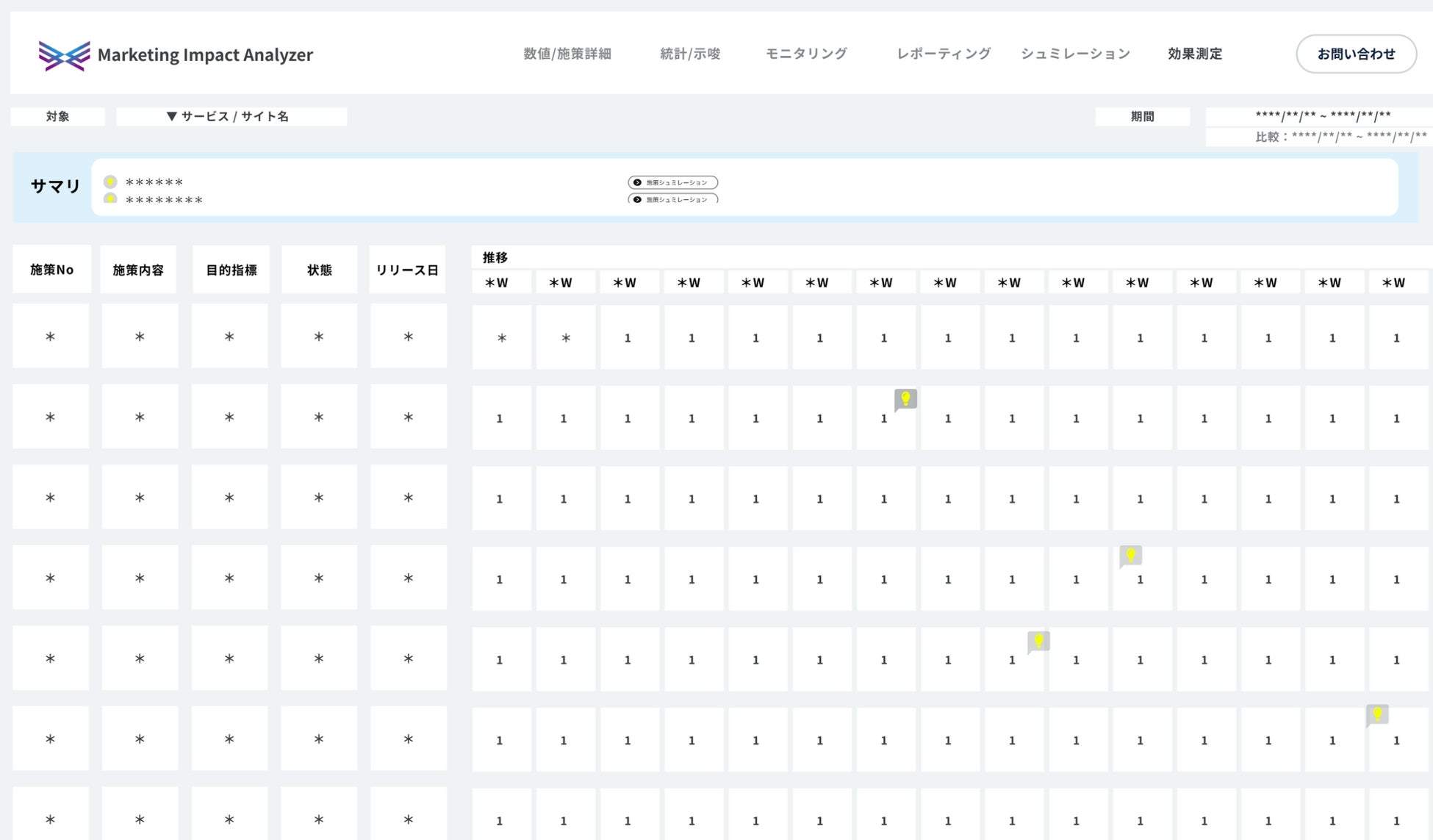Open the 効果測定 page
The height and width of the screenshot is (840, 1433).
pos(1194,54)
